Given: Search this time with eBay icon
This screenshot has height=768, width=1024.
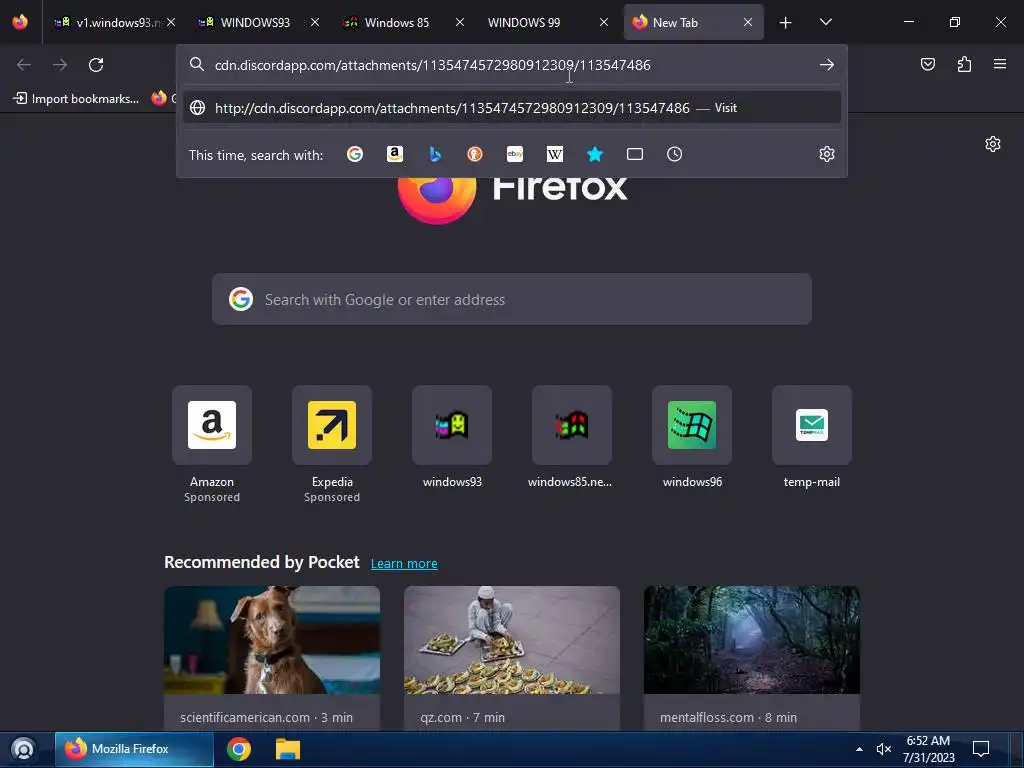Looking at the screenshot, I should [515, 154].
